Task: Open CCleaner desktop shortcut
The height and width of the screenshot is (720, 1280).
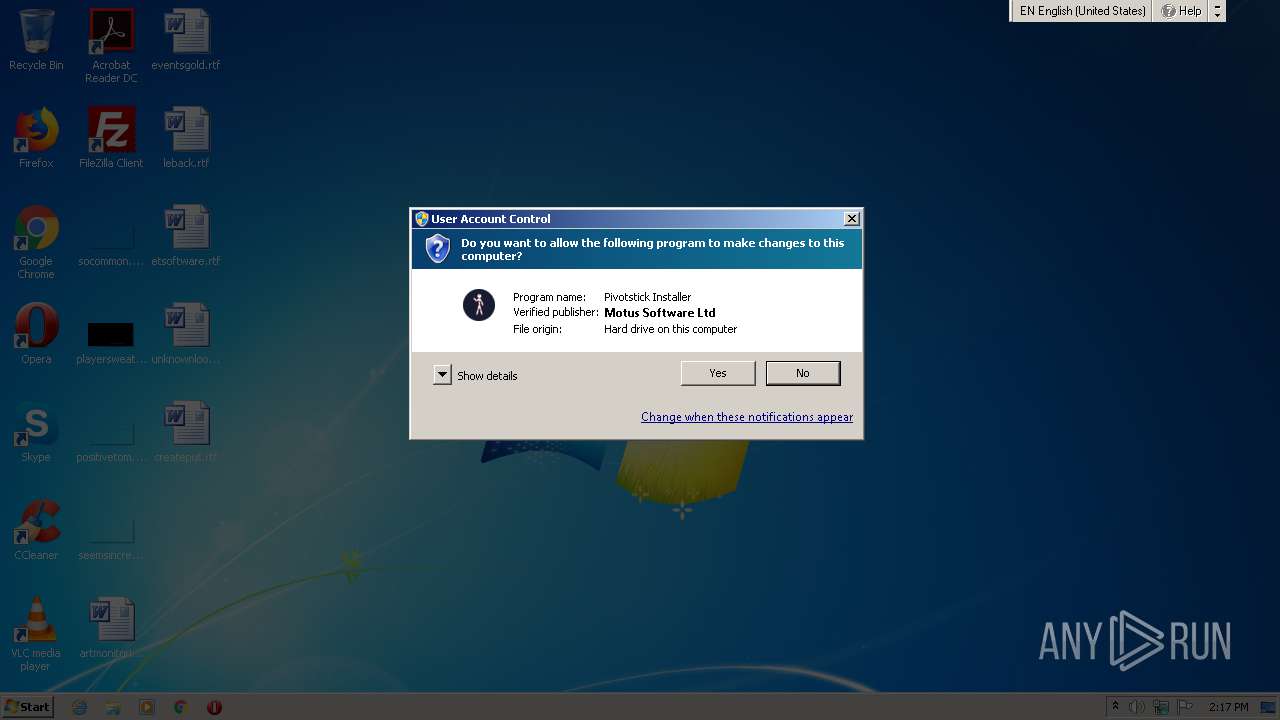Action: (36, 530)
